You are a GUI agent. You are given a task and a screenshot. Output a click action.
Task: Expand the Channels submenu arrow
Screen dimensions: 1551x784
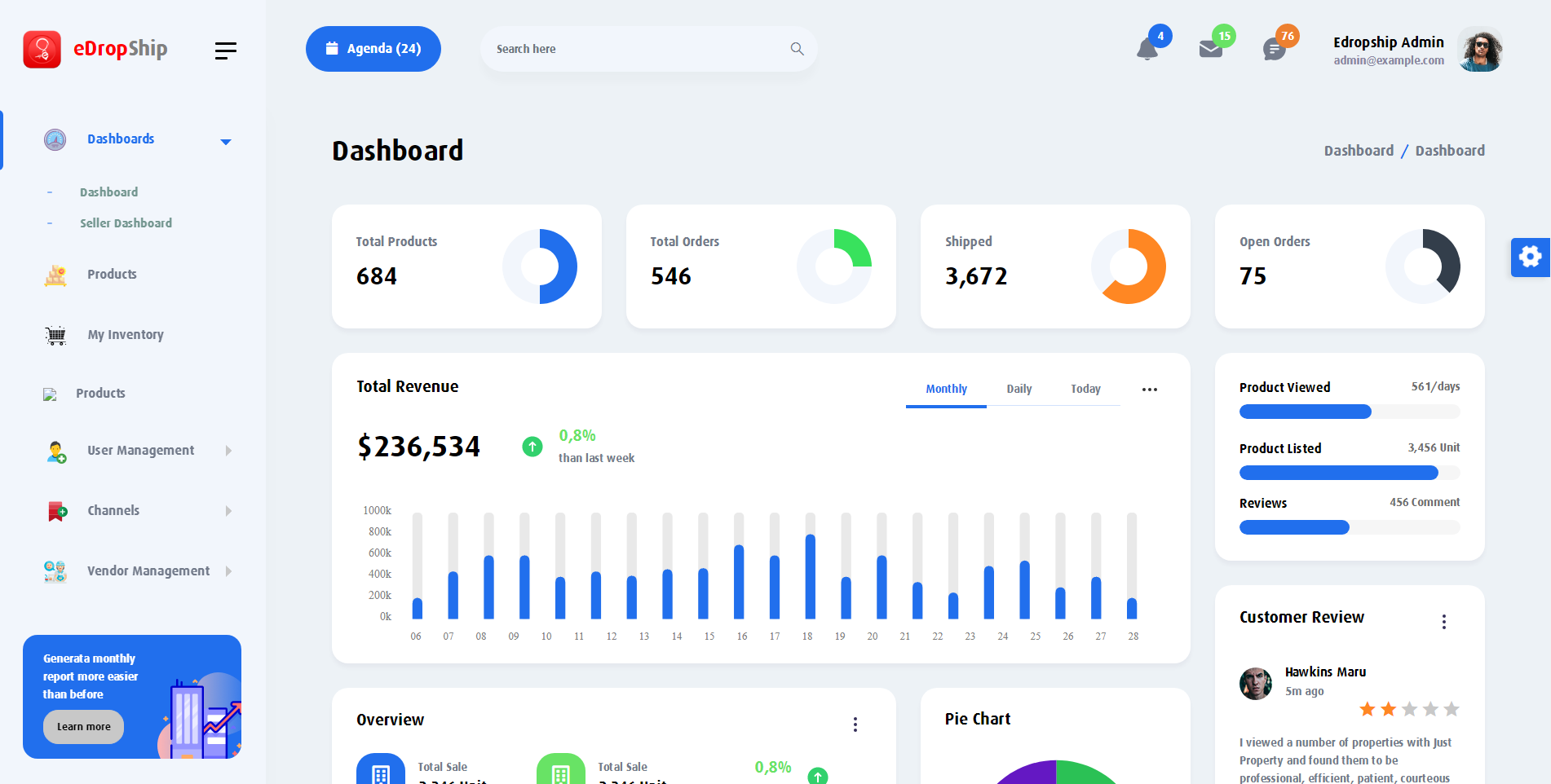(x=228, y=511)
